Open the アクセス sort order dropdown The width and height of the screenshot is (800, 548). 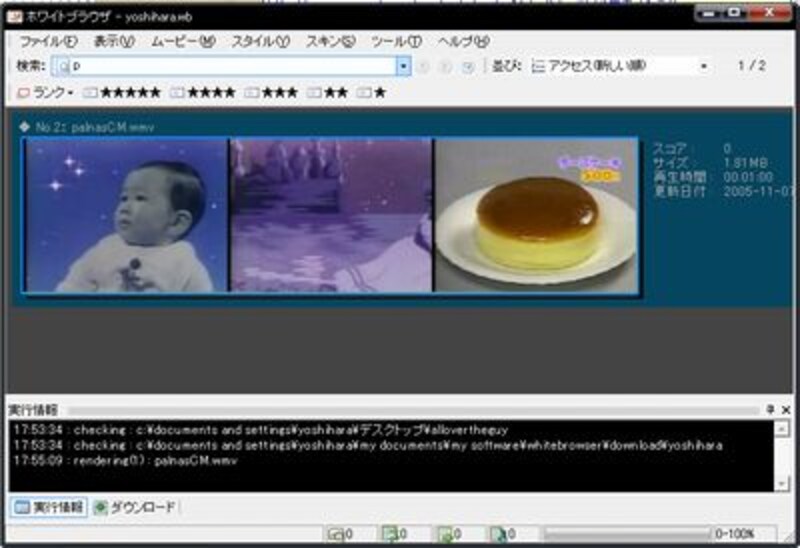click(620, 66)
